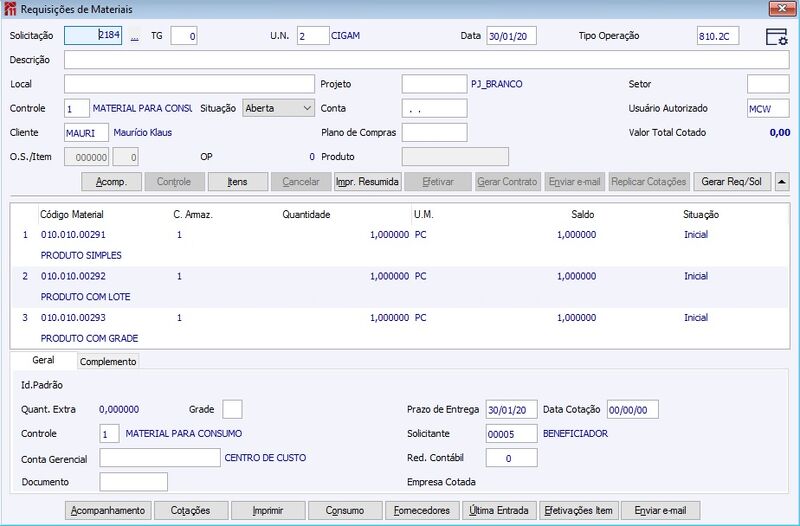
Task: Click the Prazo de Entrega date field
Action: 511,410
